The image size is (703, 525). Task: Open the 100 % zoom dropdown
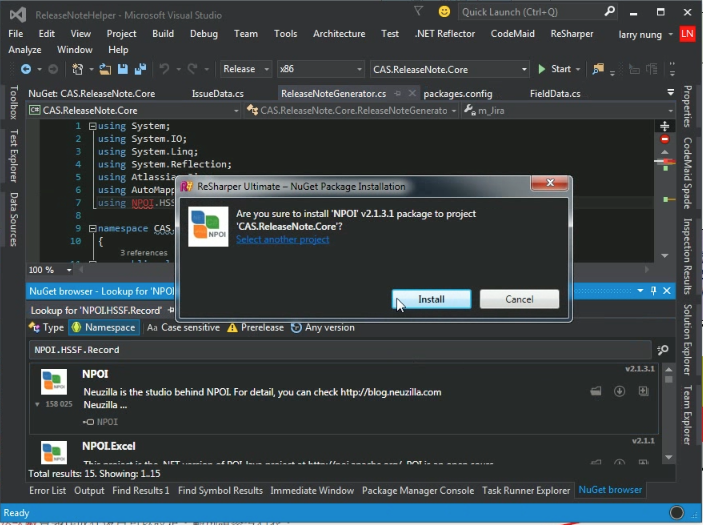[69, 270]
